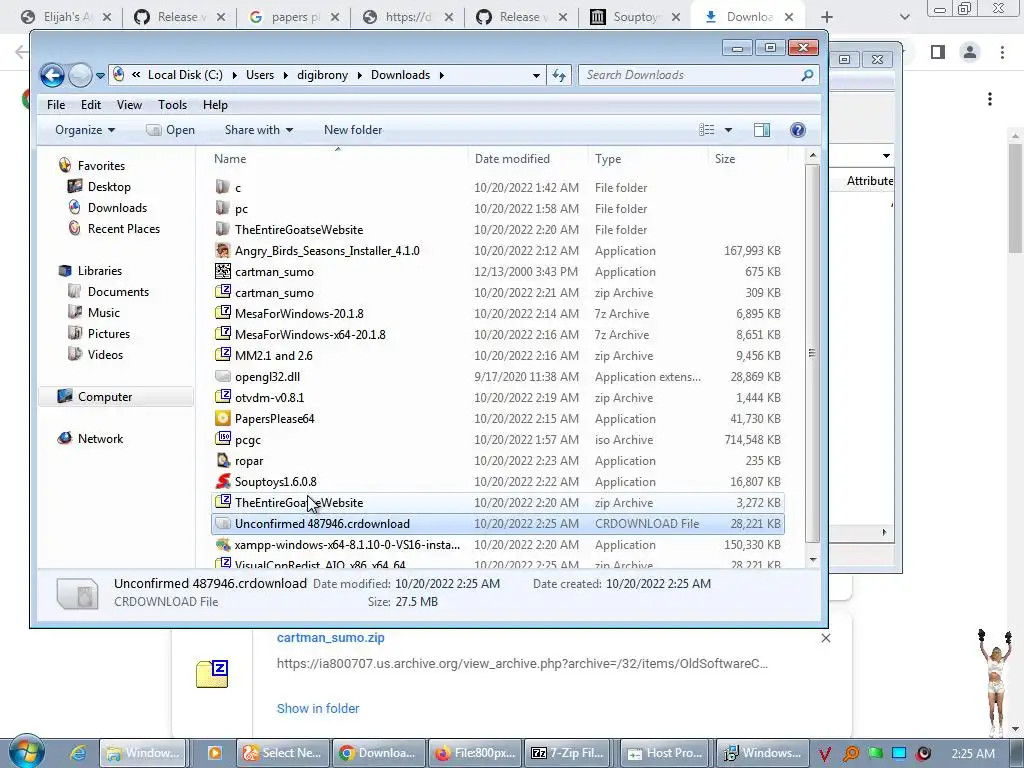The image size is (1024, 768).
Task: Select the pcgc iso Archive icon
Action: pos(223,440)
